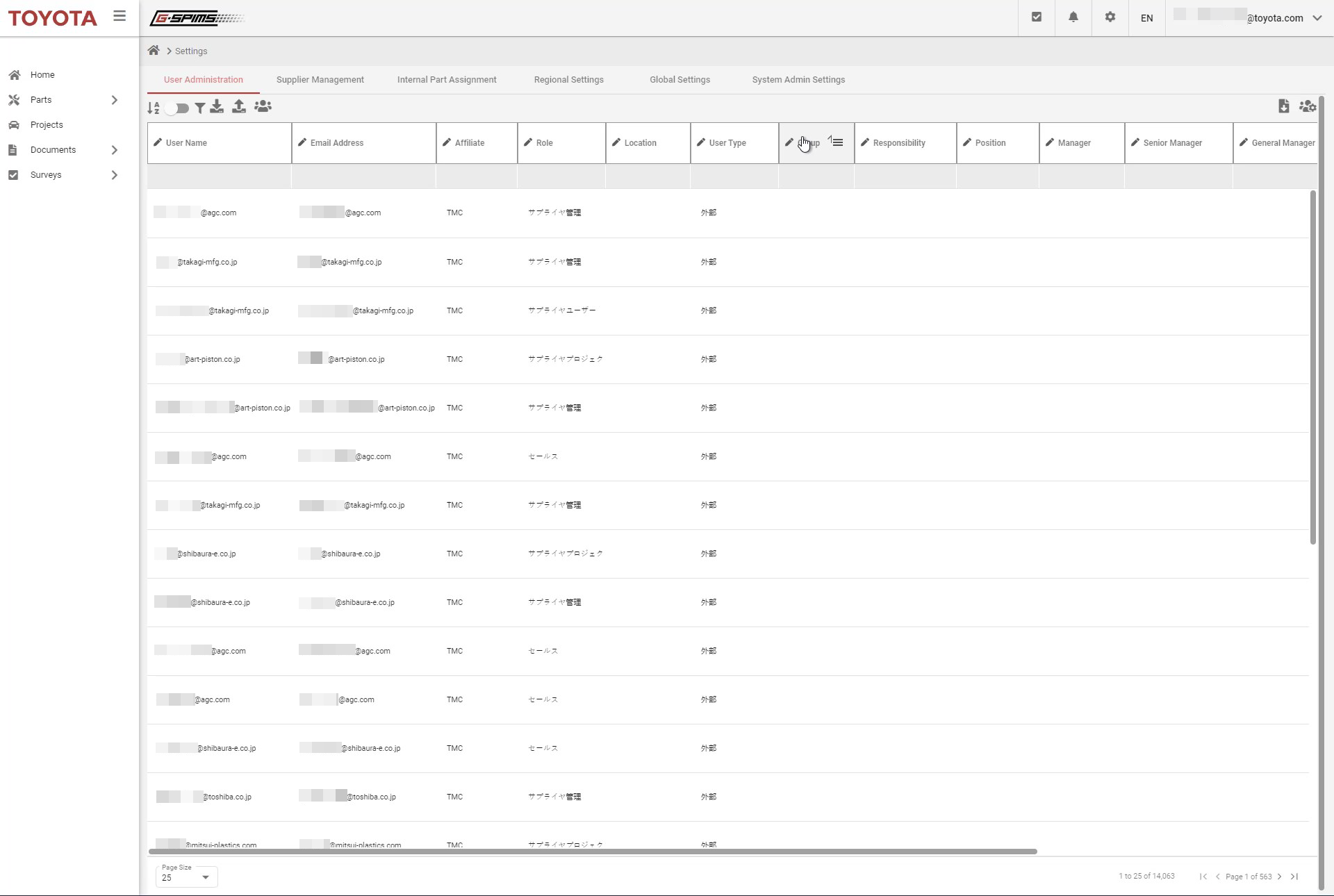Click the home breadcrumb icon

click(x=154, y=51)
